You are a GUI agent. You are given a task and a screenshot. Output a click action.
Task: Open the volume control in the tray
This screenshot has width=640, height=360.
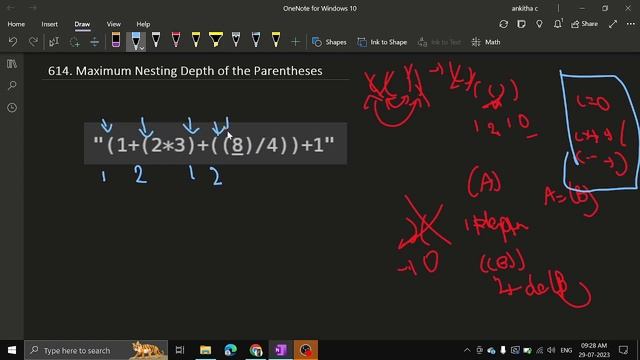pos(551,350)
